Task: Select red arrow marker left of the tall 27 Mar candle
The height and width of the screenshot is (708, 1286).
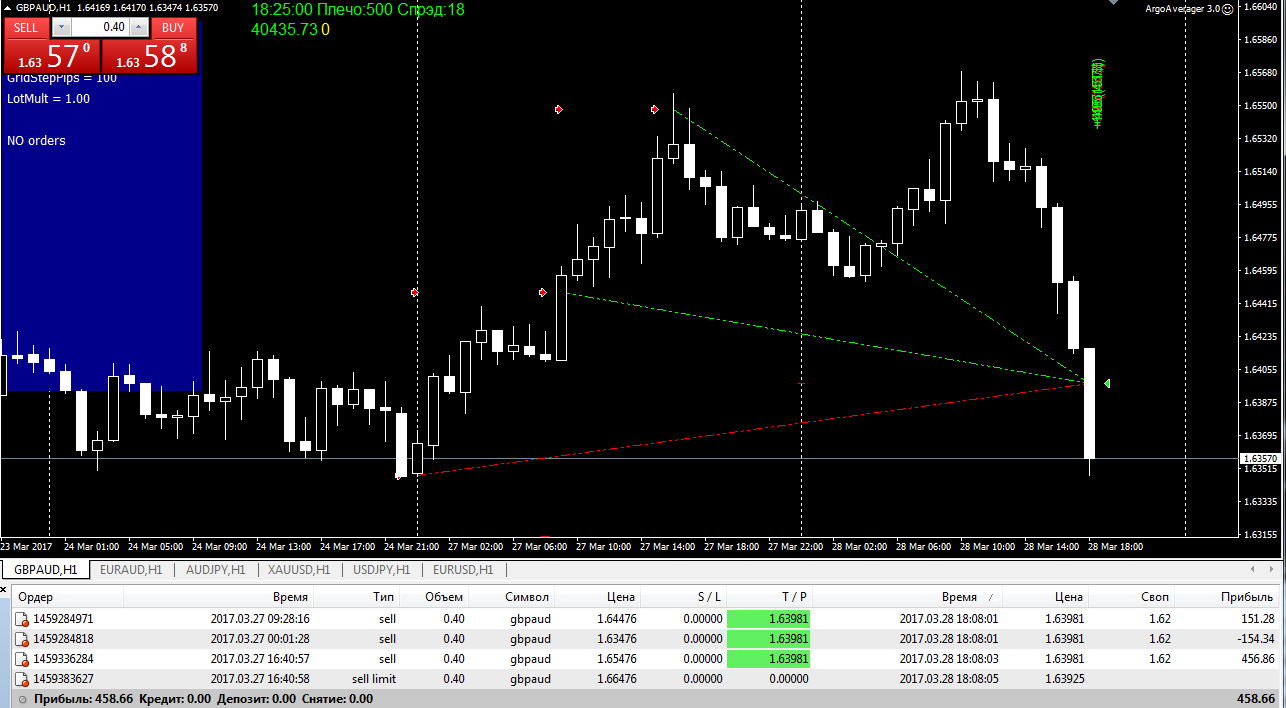Action: 543,292
